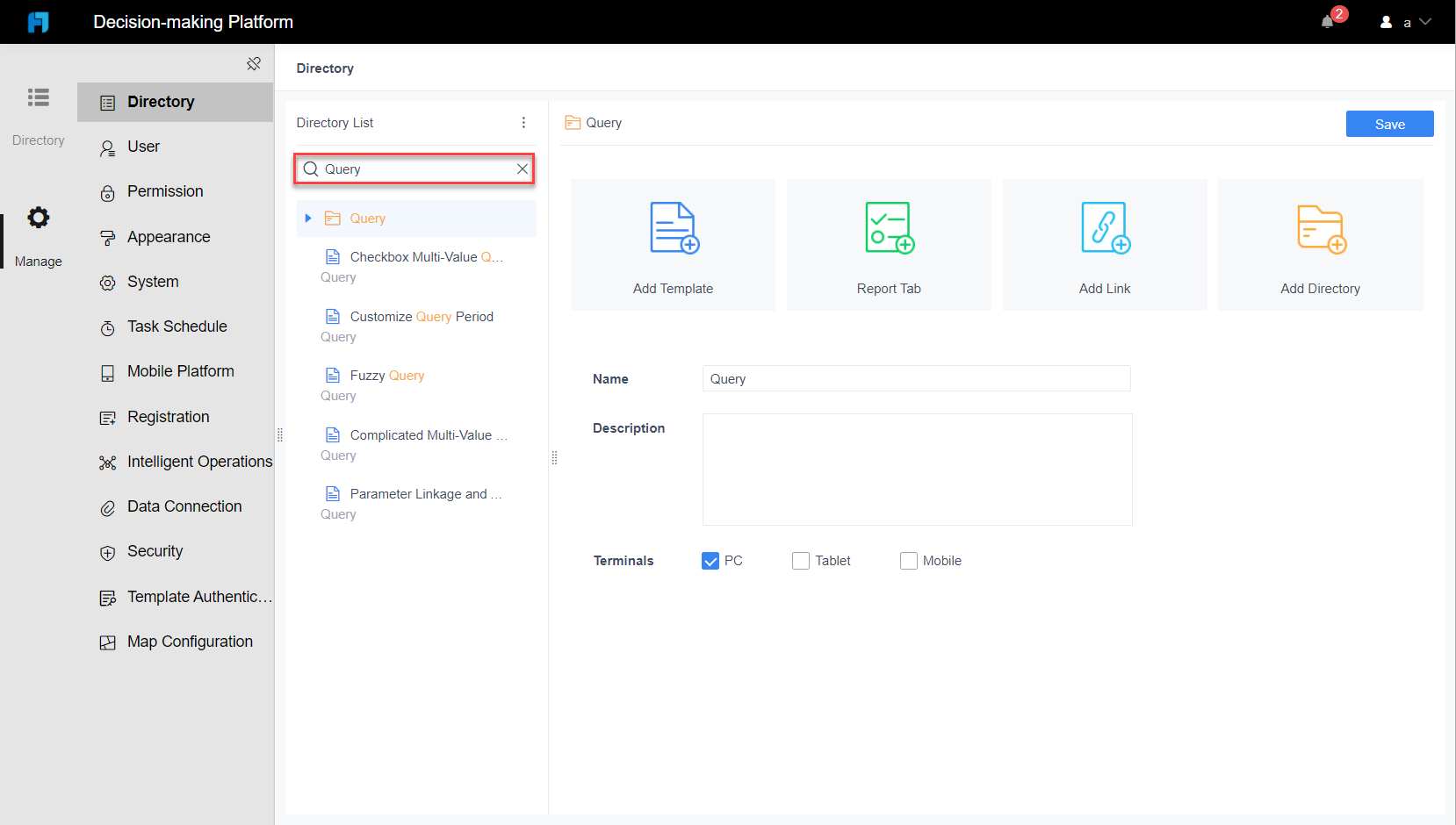Open the Directory List three-dot menu
The width and height of the screenshot is (1456, 825).
coord(523,123)
